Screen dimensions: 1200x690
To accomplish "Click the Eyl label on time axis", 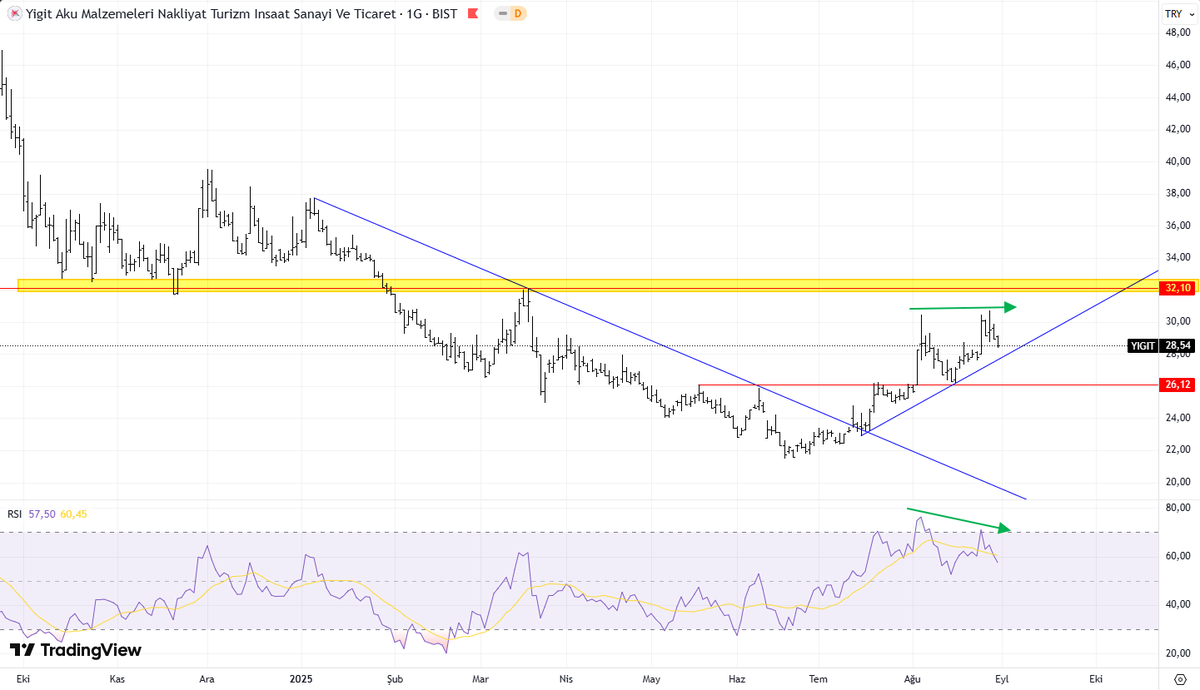I will [x=1002, y=678].
